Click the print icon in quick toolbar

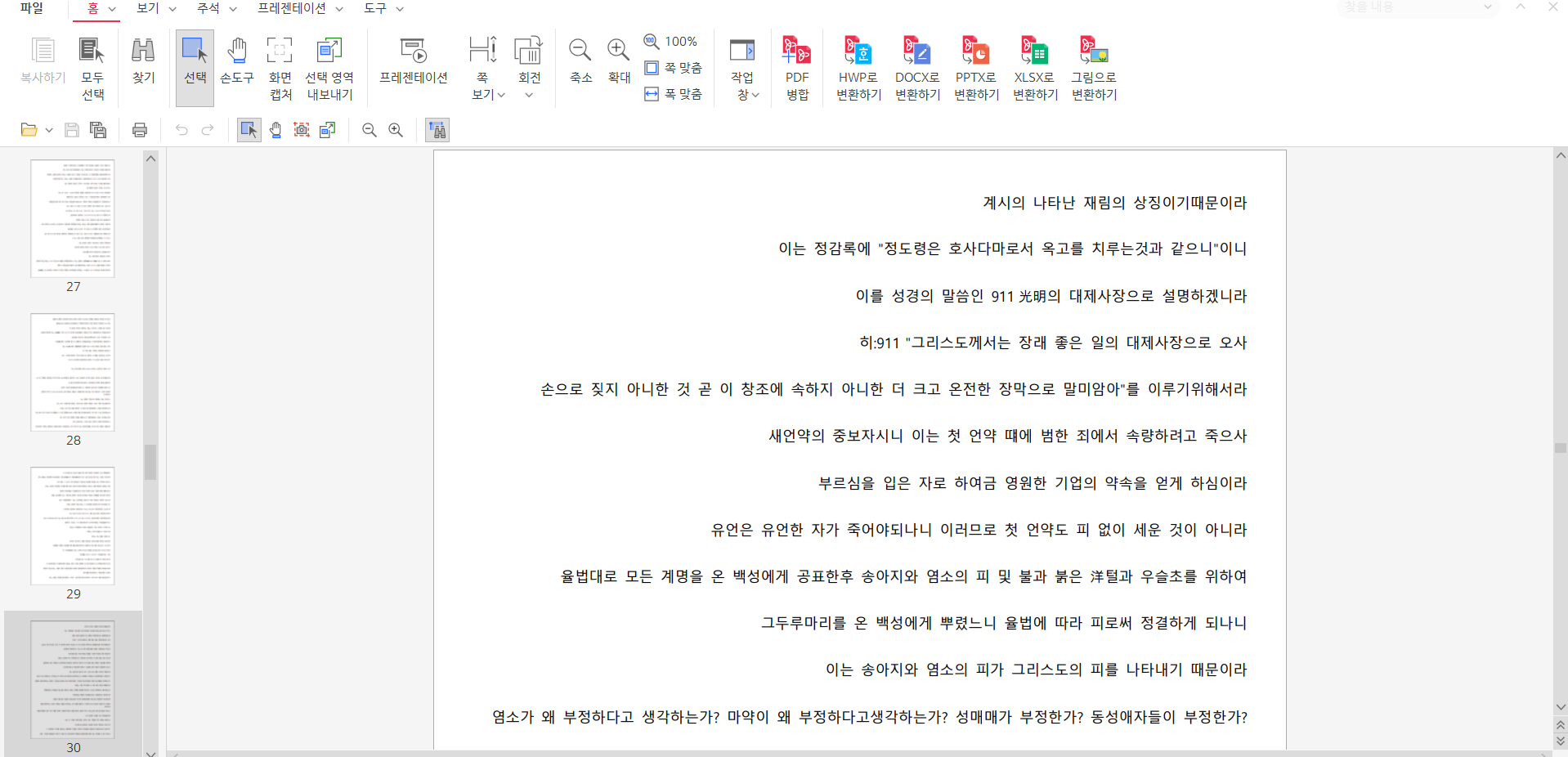pyautogui.click(x=140, y=130)
